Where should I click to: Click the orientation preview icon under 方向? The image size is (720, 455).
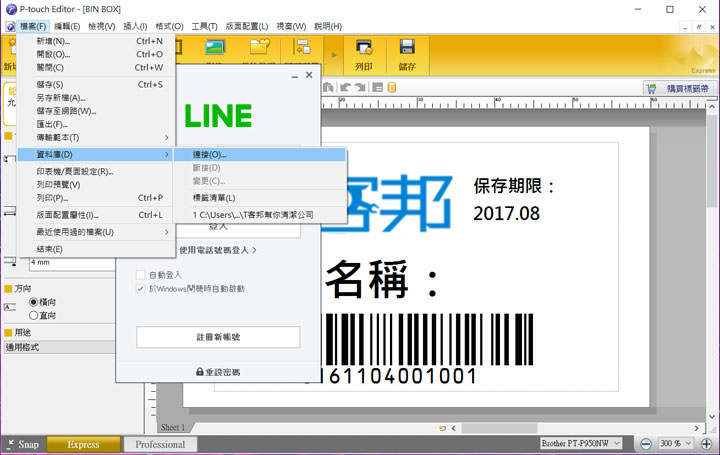(x=10, y=307)
